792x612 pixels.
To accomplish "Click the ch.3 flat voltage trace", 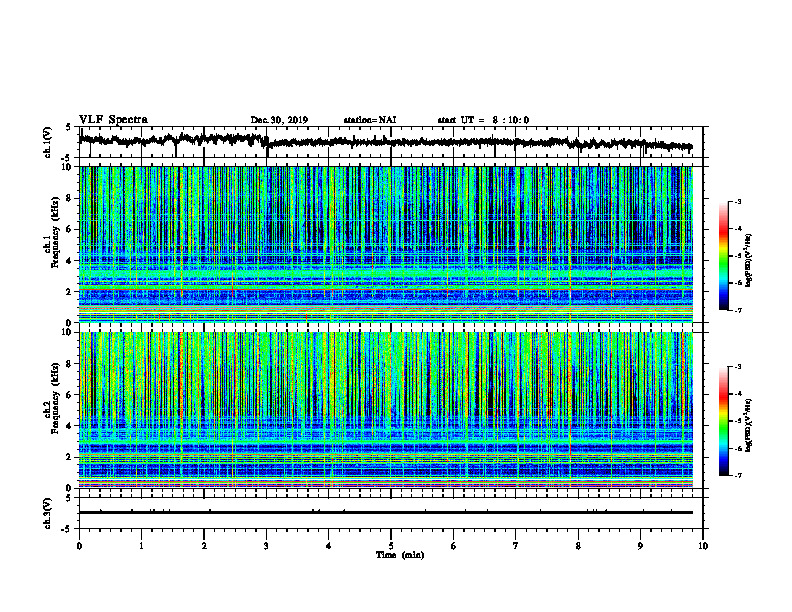I will (x=385, y=513).
